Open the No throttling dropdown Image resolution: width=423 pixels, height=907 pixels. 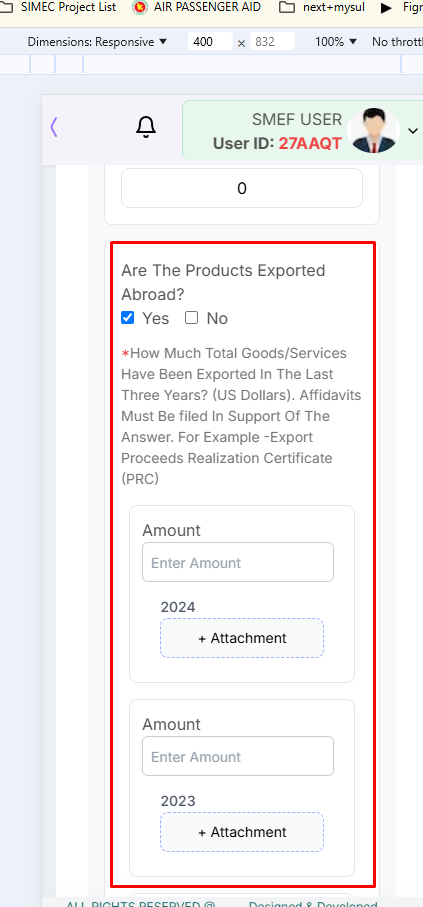(397, 42)
